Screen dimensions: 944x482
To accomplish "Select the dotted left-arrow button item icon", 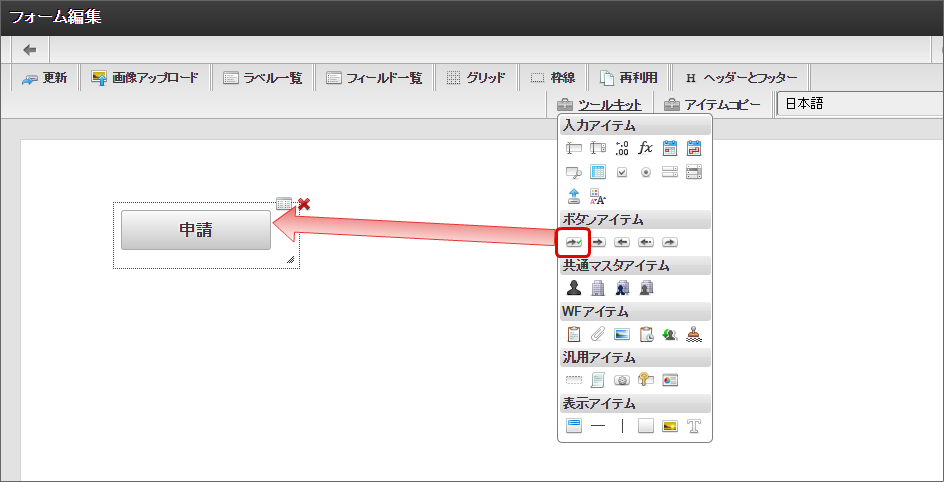I will click(646, 242).
